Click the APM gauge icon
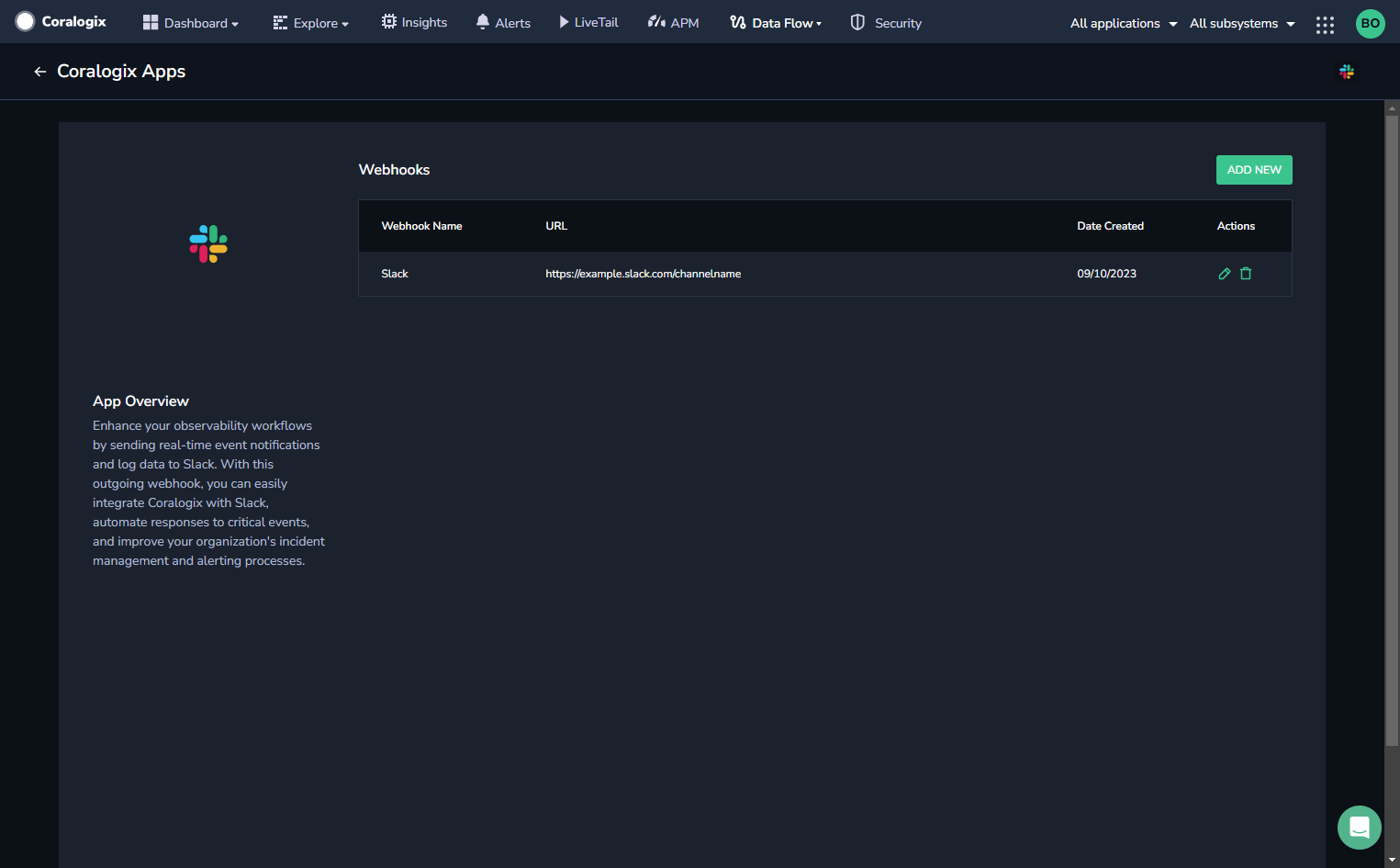 pyautogui.click(x=656, y=21)
